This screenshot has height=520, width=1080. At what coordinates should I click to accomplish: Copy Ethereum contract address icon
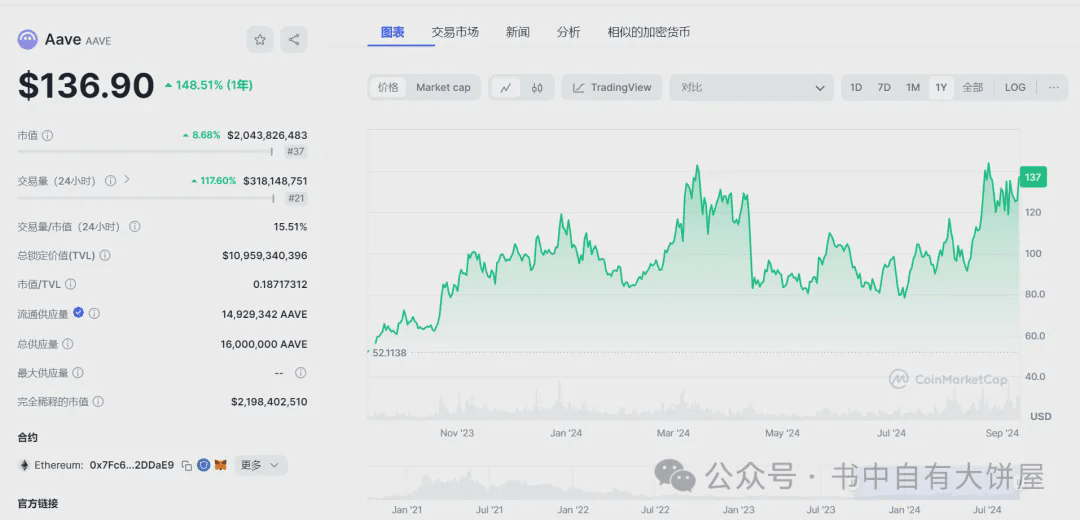click(x=187, y=466)
